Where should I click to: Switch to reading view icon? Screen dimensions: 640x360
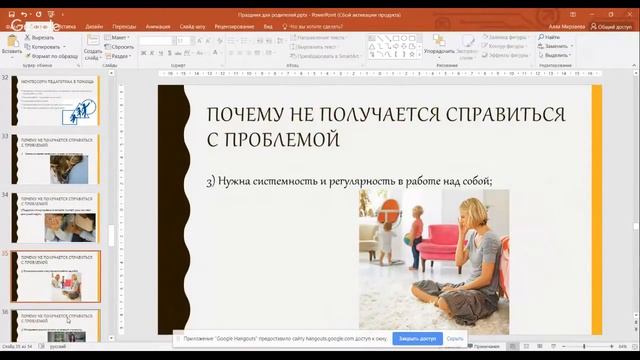(540, 346)
